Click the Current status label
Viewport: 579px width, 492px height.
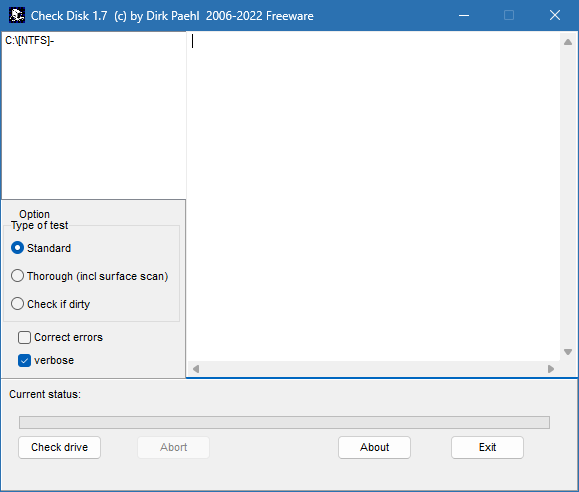coord(45,394)
